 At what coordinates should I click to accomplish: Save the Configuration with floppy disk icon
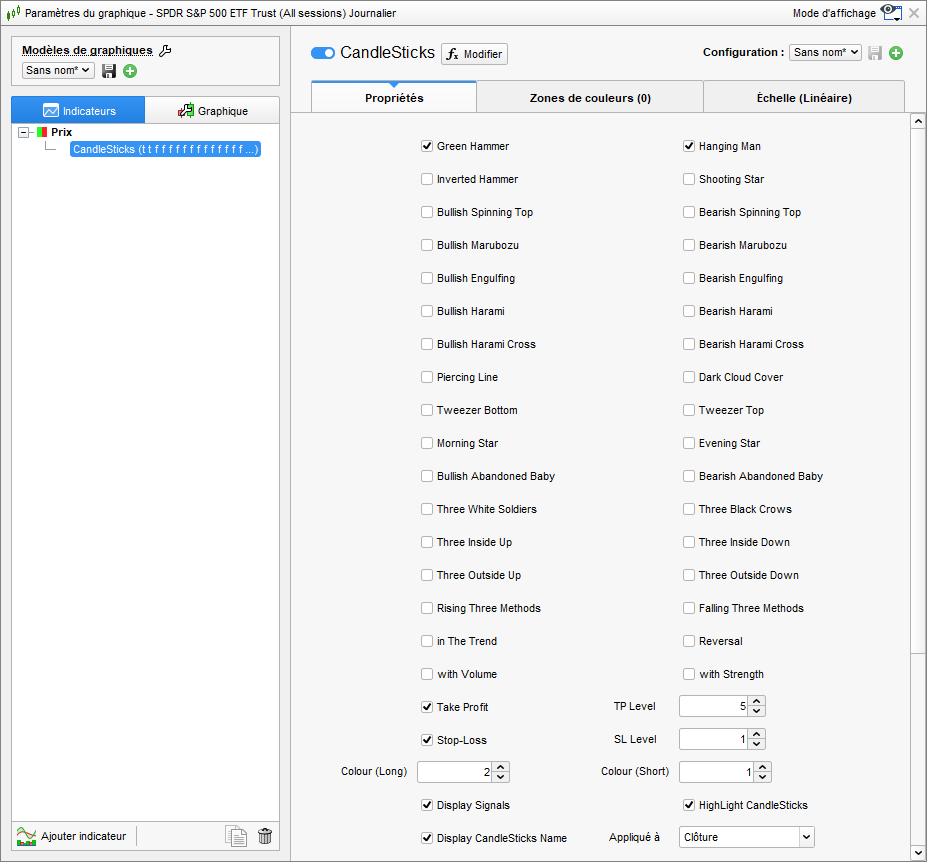click(x=875, y=53)
